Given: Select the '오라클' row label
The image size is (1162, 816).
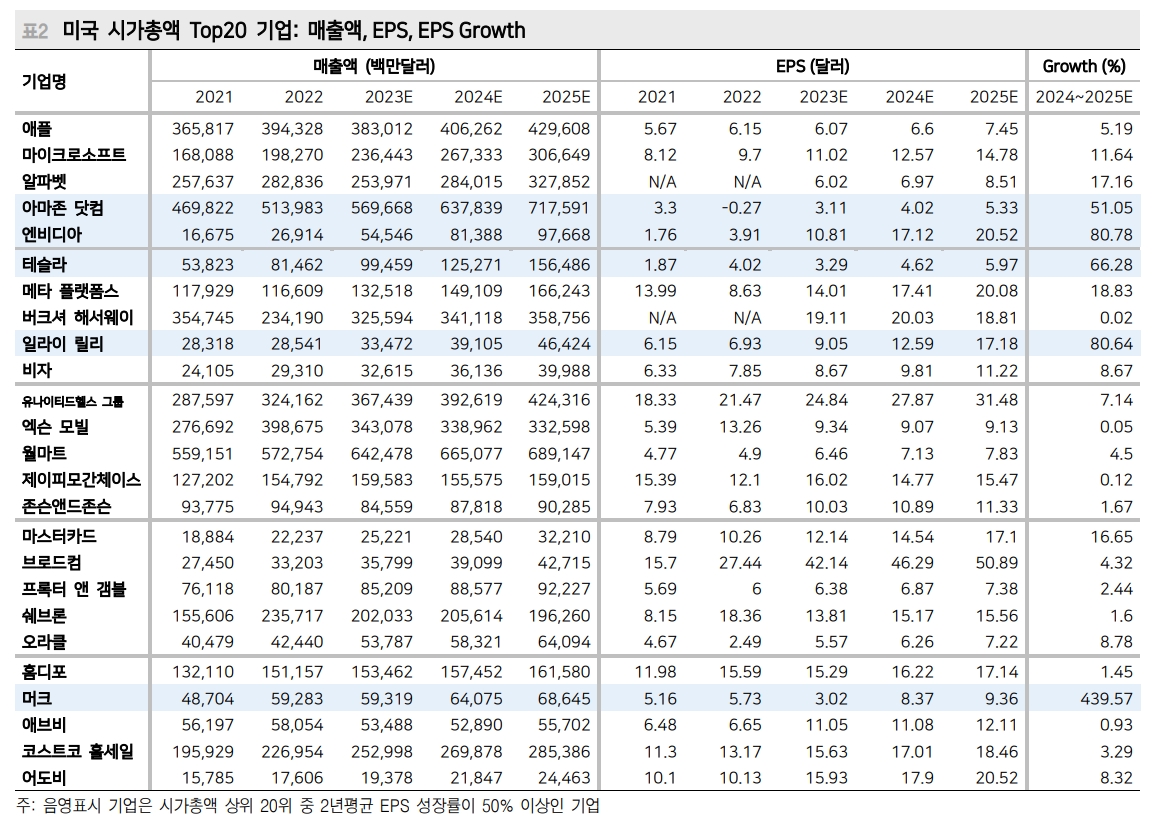Looking at the screenshot, I should pos(44,643).
